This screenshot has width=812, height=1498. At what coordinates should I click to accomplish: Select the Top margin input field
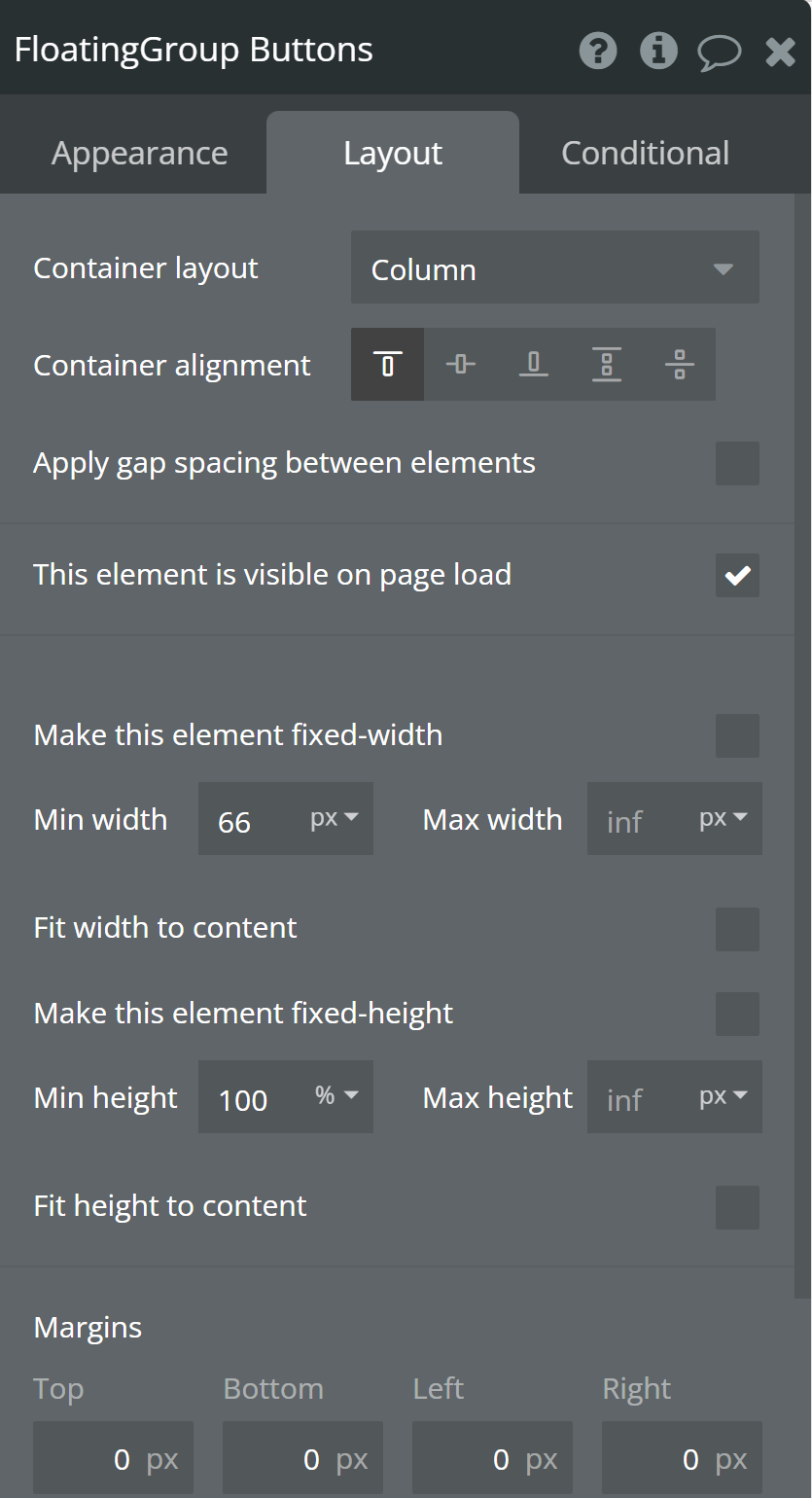coord(112,1457)
